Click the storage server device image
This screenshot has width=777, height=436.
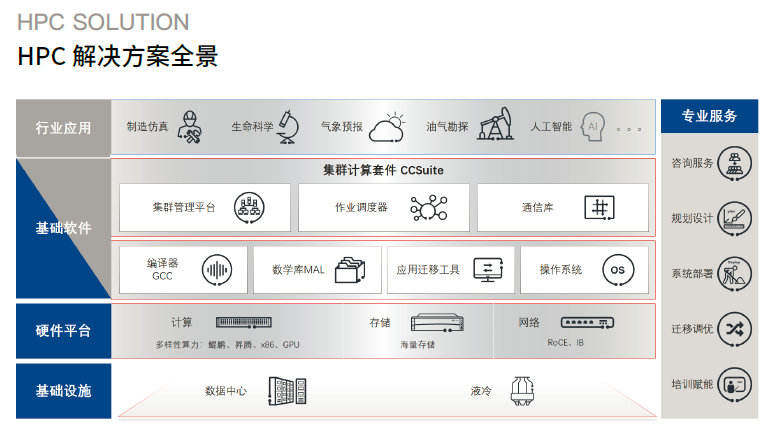point(436,324)
